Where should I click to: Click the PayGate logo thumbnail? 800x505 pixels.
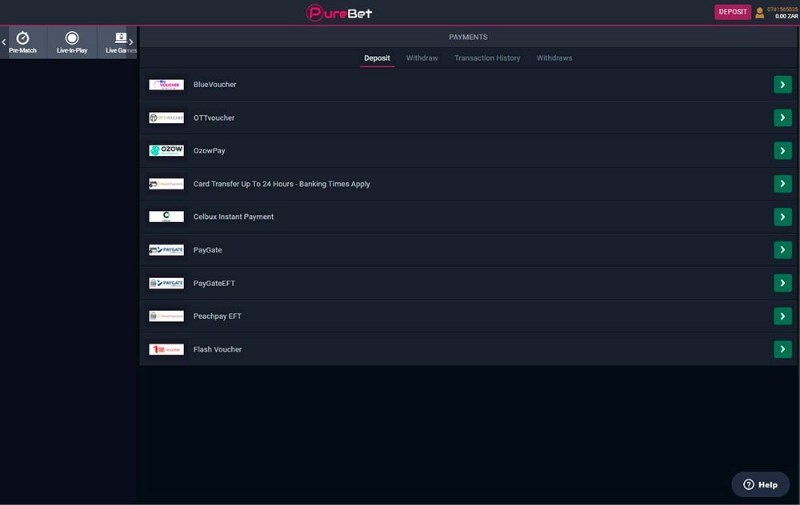click(166, 250)
